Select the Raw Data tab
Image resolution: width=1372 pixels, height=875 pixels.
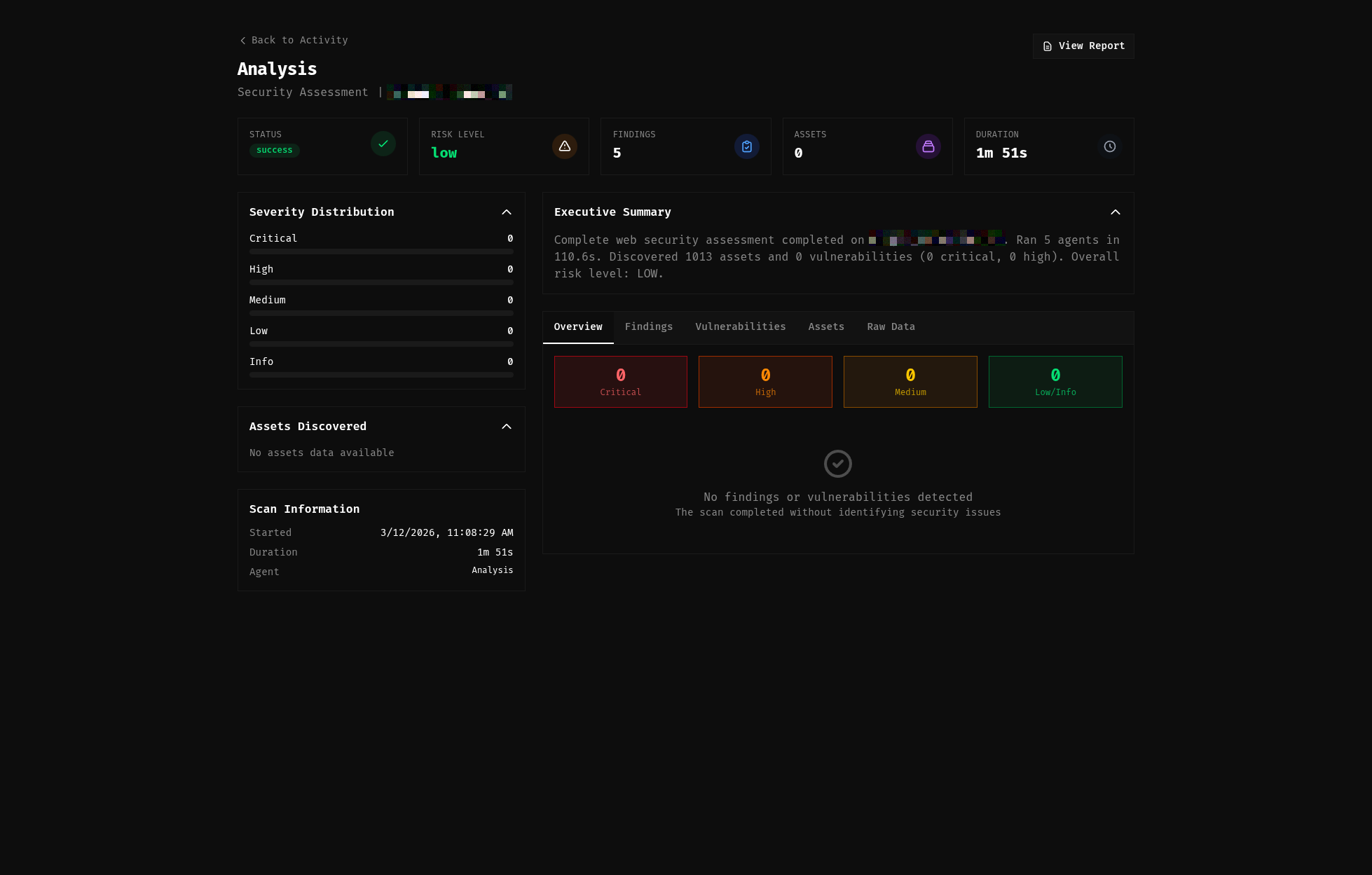tap(890, 327)
